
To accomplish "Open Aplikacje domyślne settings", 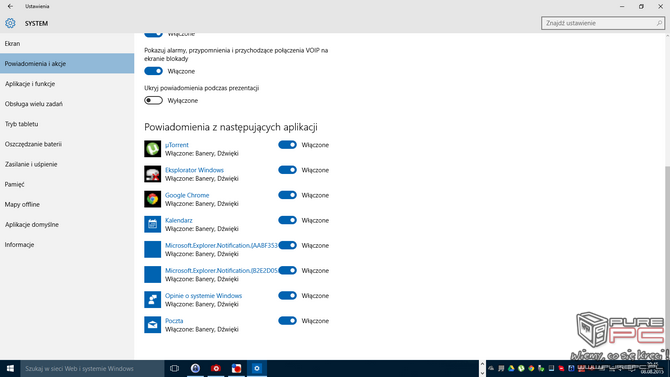I will click(x=67, y=224).
